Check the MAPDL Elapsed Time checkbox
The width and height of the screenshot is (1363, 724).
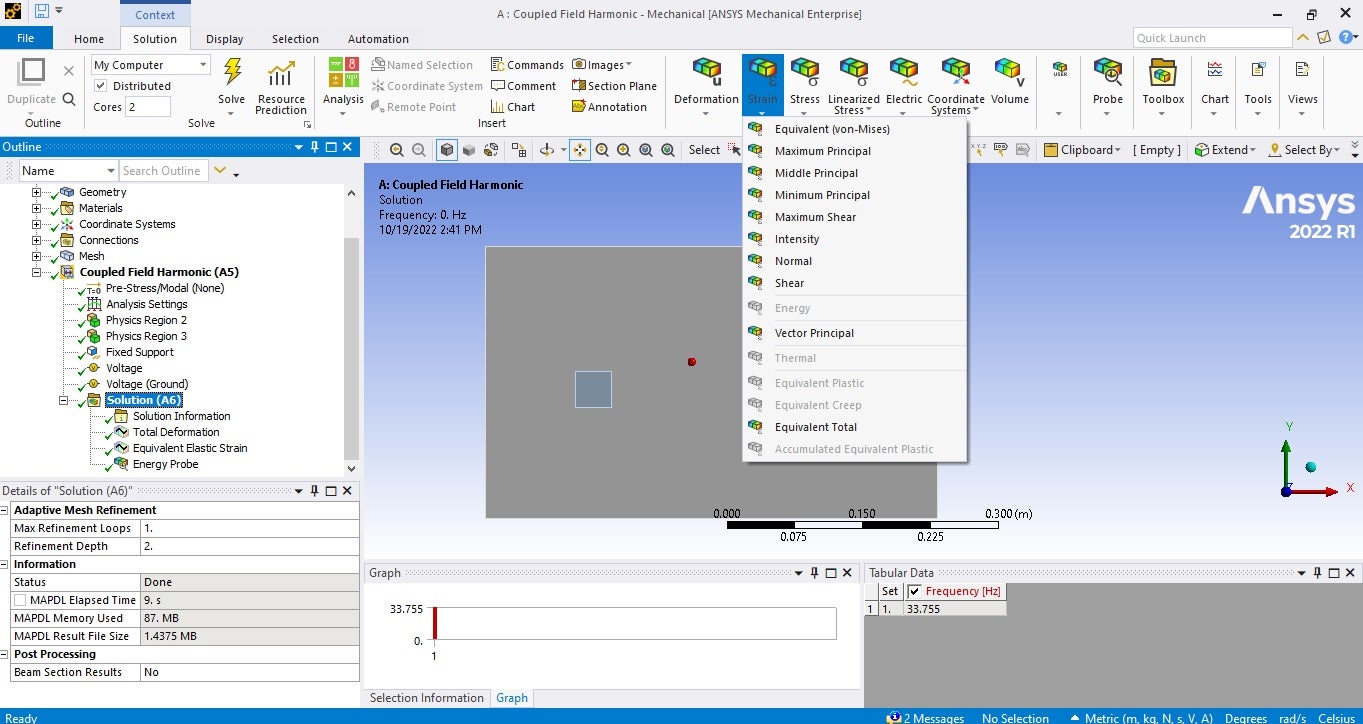pos(21,600)
